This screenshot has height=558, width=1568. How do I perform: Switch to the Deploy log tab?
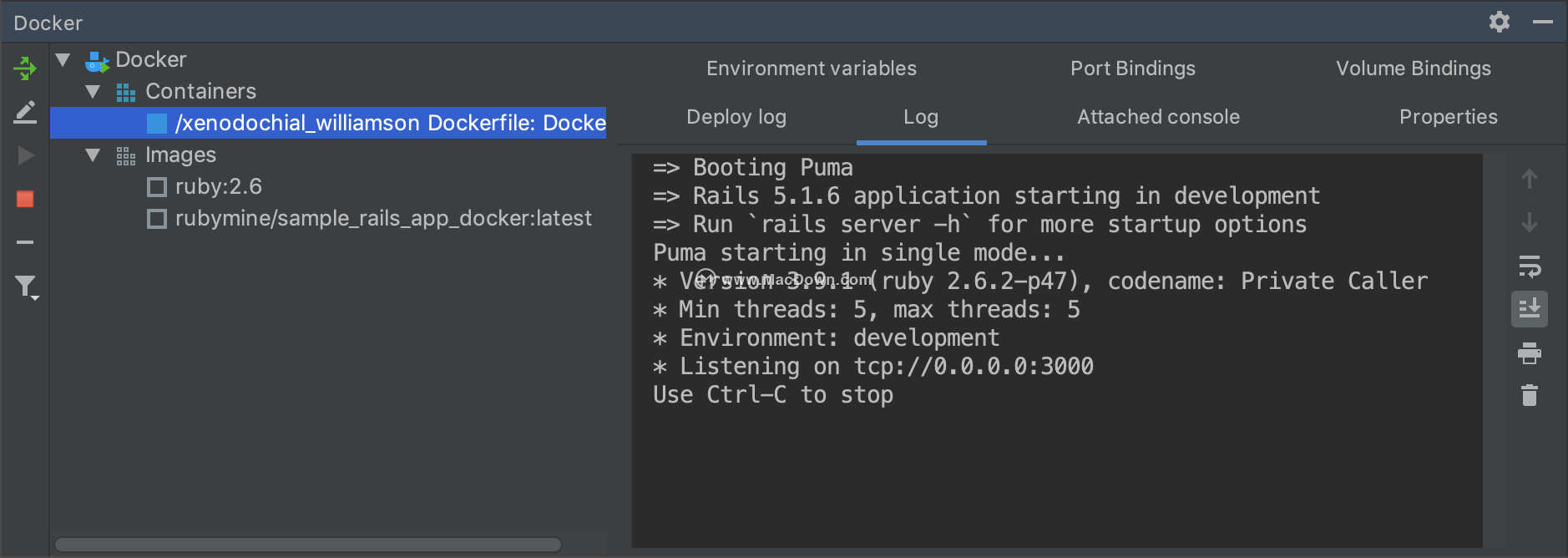(736, 117)
